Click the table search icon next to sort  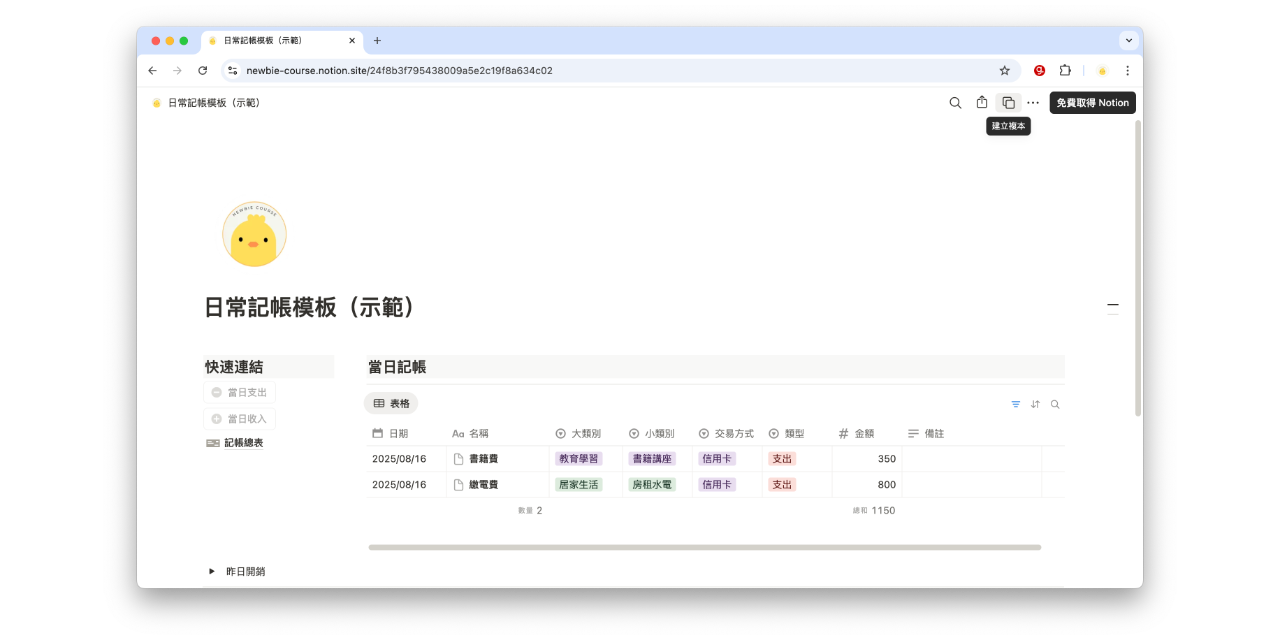pyautogui.click(x=1055, y=404)
